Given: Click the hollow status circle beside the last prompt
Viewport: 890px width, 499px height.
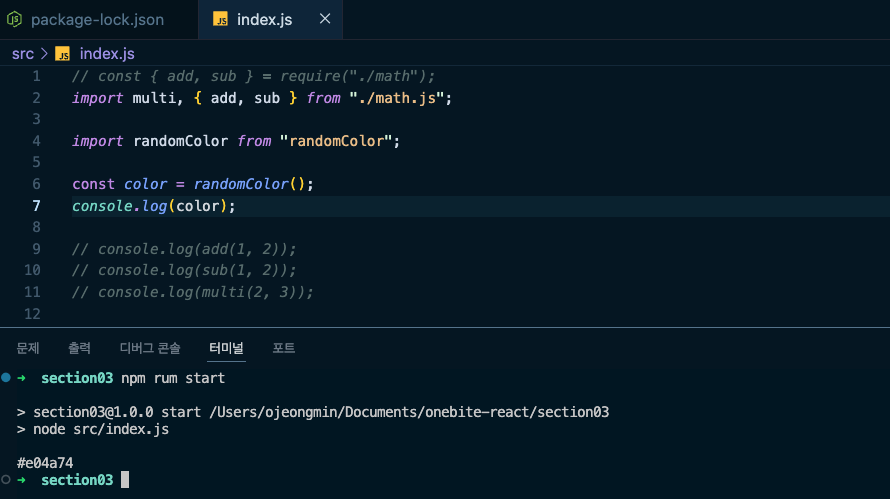Looking at the screenshot, I should 6,480.
